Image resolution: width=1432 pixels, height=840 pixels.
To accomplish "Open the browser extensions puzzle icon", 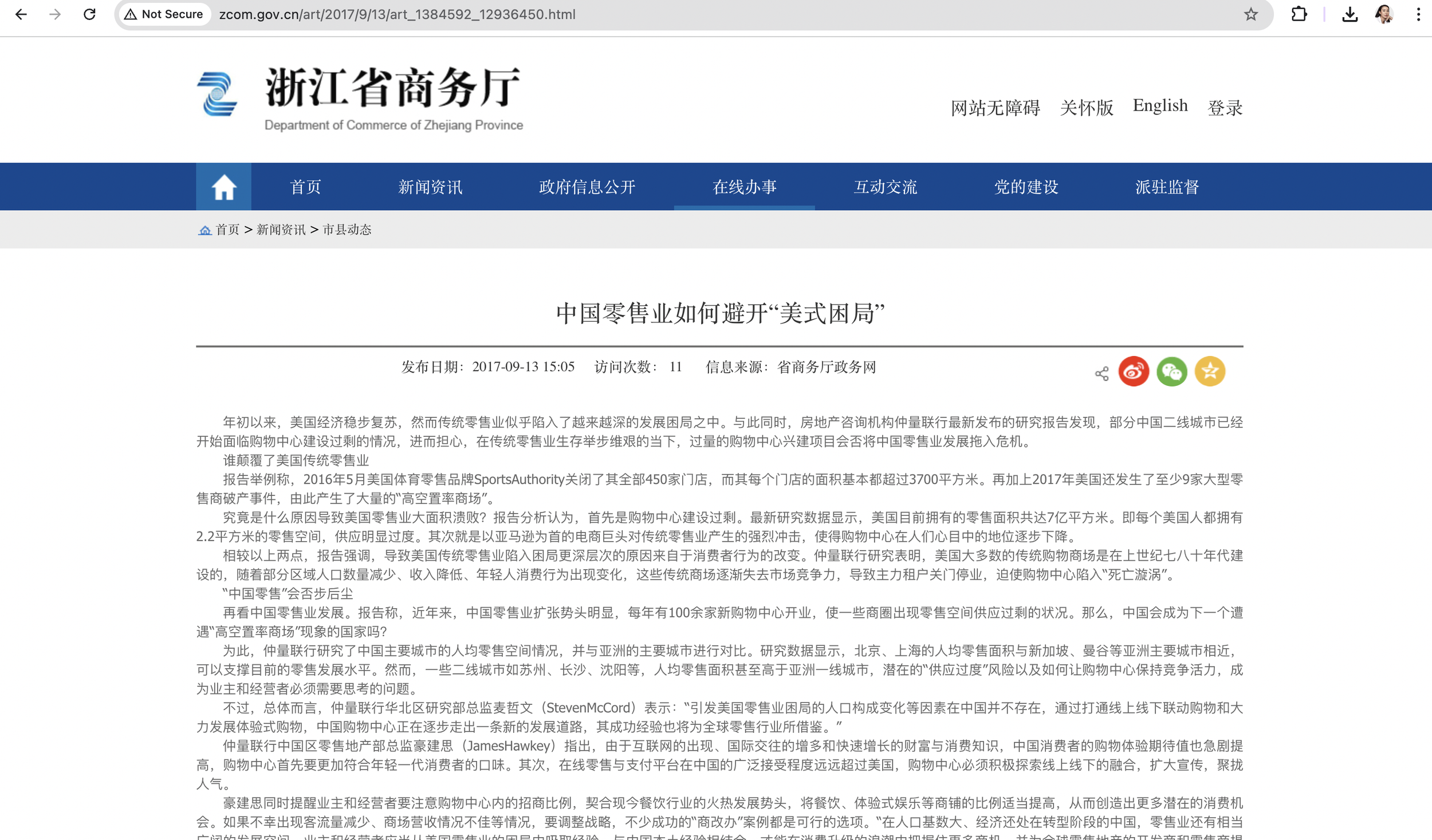I will pos(1299,14).
